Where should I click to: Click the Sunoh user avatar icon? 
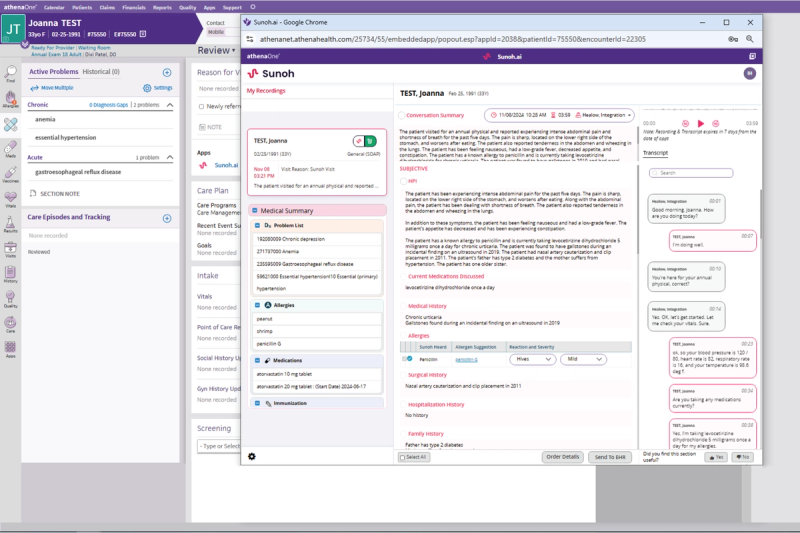point(749,73)
